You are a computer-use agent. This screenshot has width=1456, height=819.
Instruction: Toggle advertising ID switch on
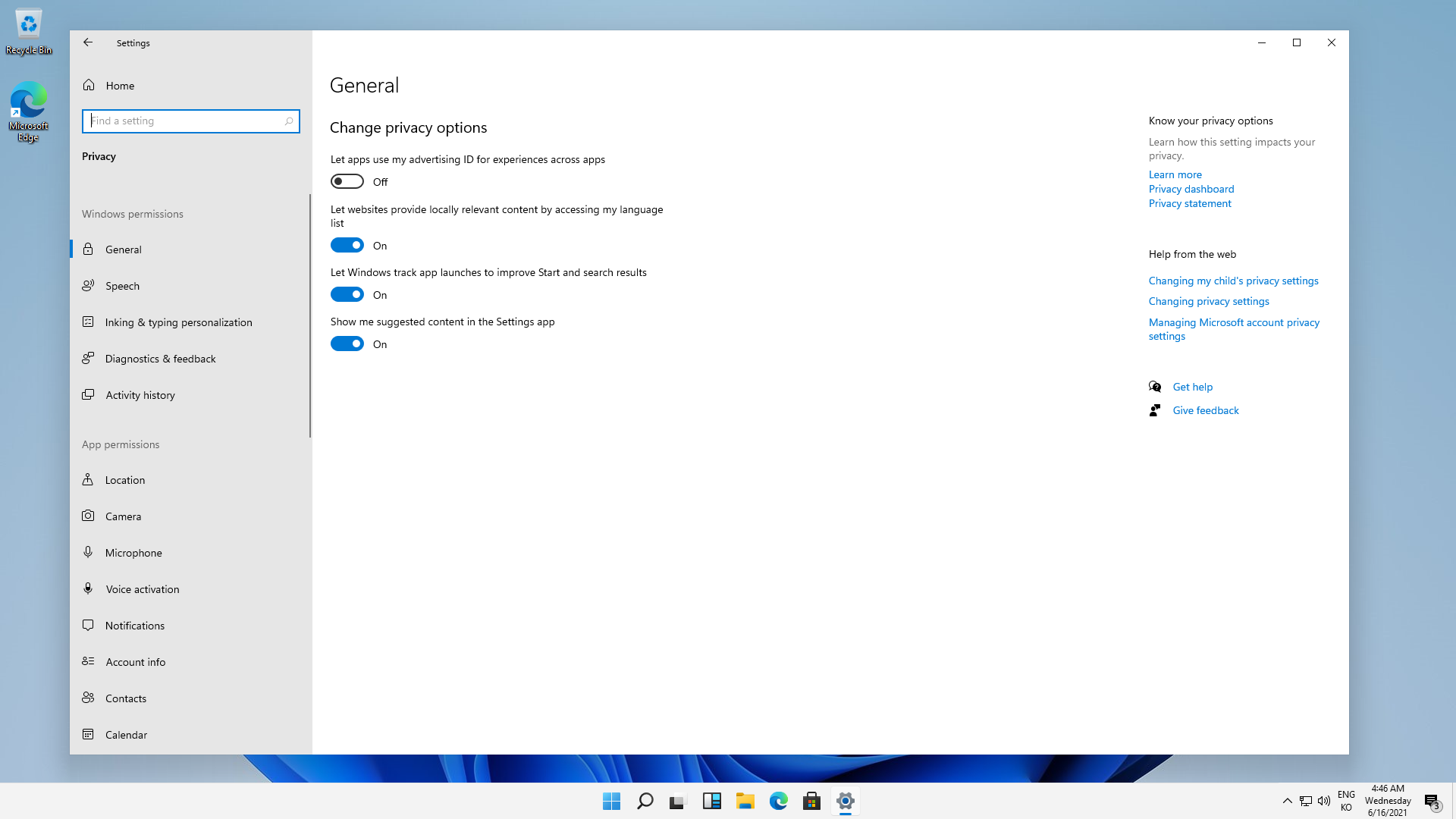coord(347,182)
